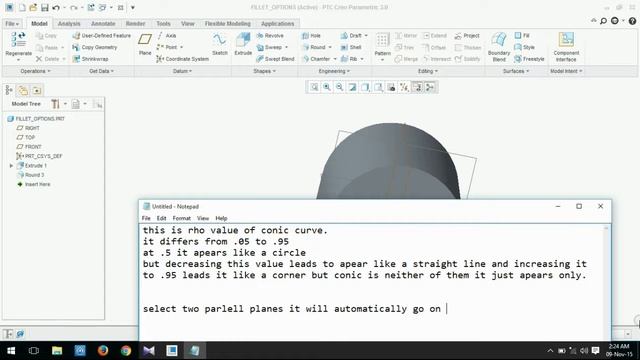
Task: Click the Insert Here marker in tree
Action: [33, 184]
